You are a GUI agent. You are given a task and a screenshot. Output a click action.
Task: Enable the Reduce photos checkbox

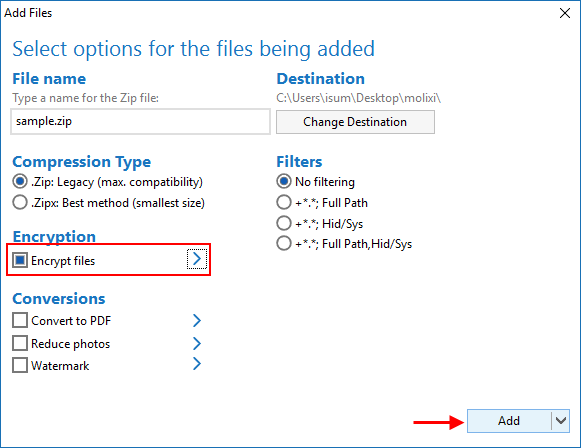(20, 343)
